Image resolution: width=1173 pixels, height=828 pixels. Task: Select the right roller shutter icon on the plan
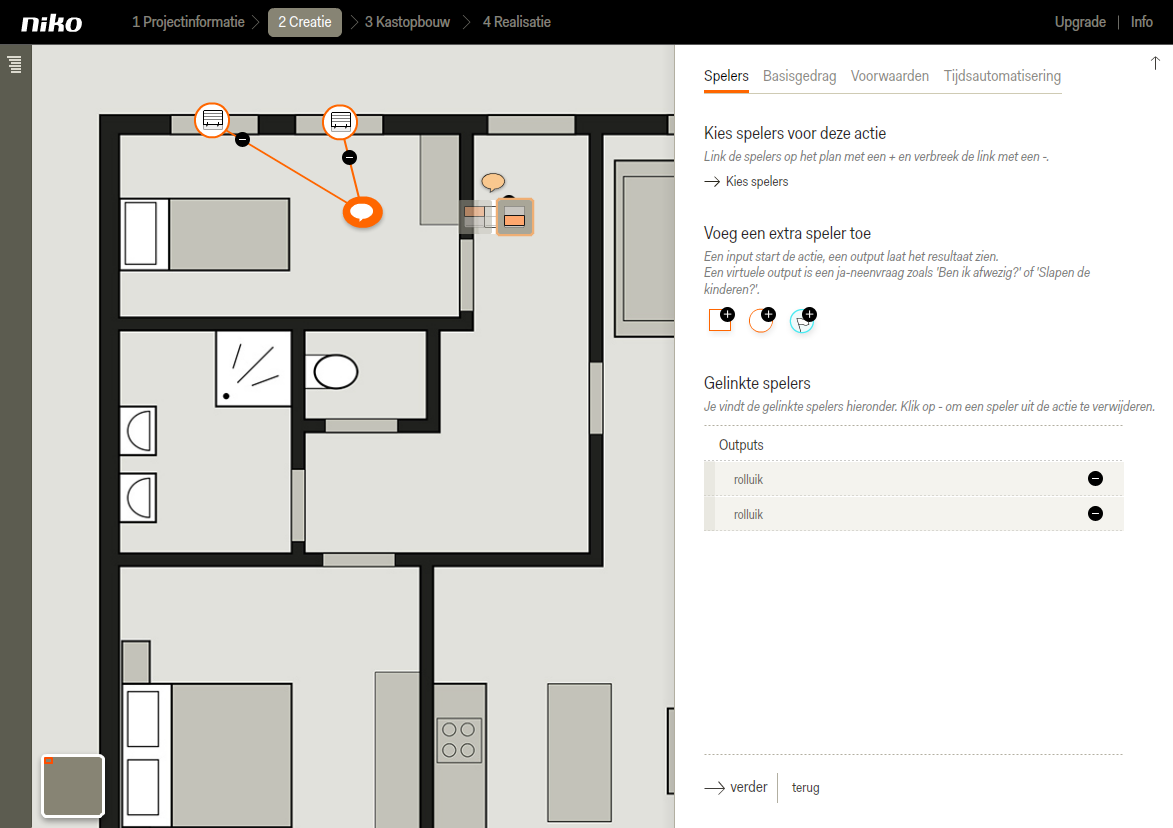[340, 121]
